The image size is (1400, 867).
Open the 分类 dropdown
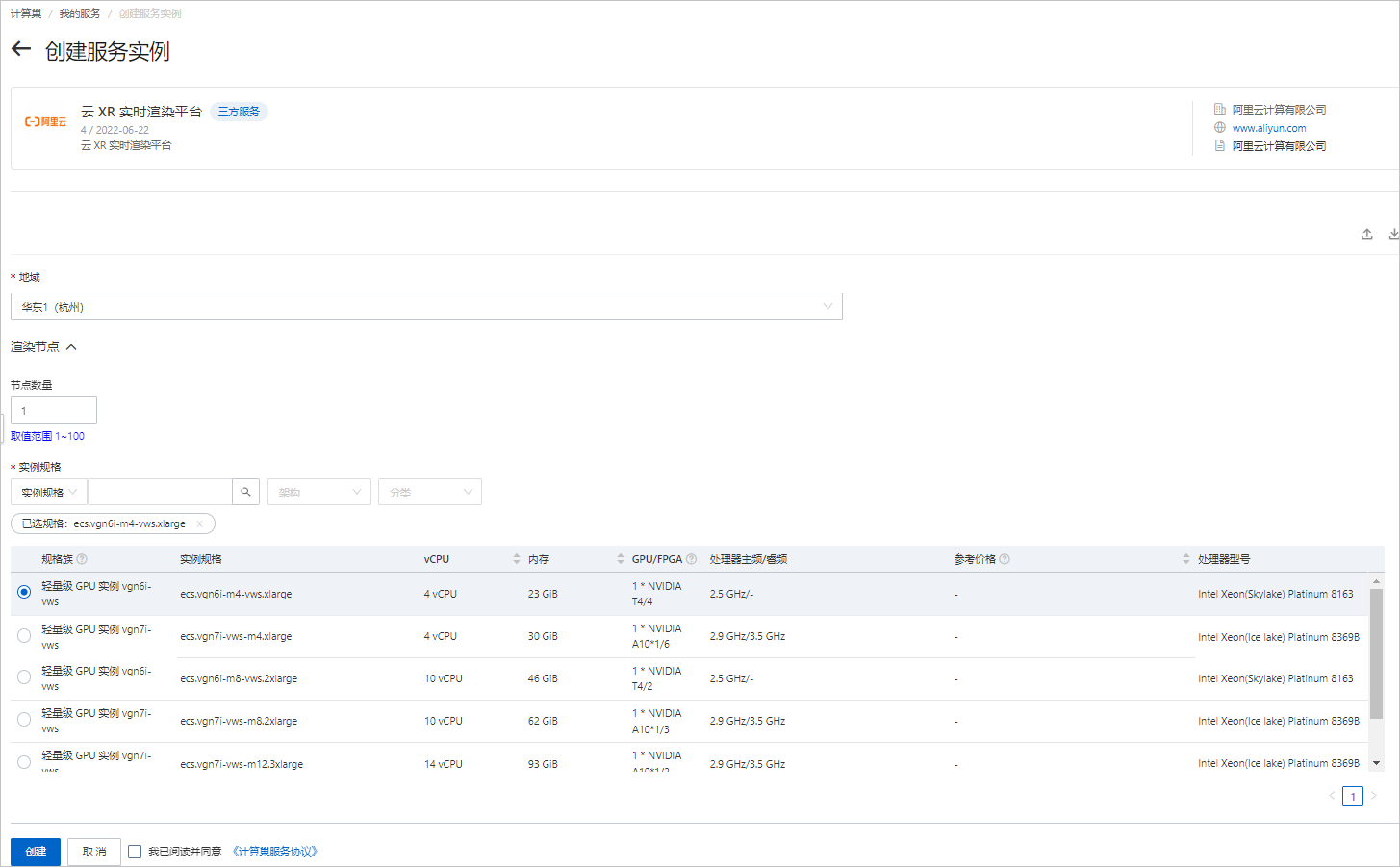click(x=430, y=492)
